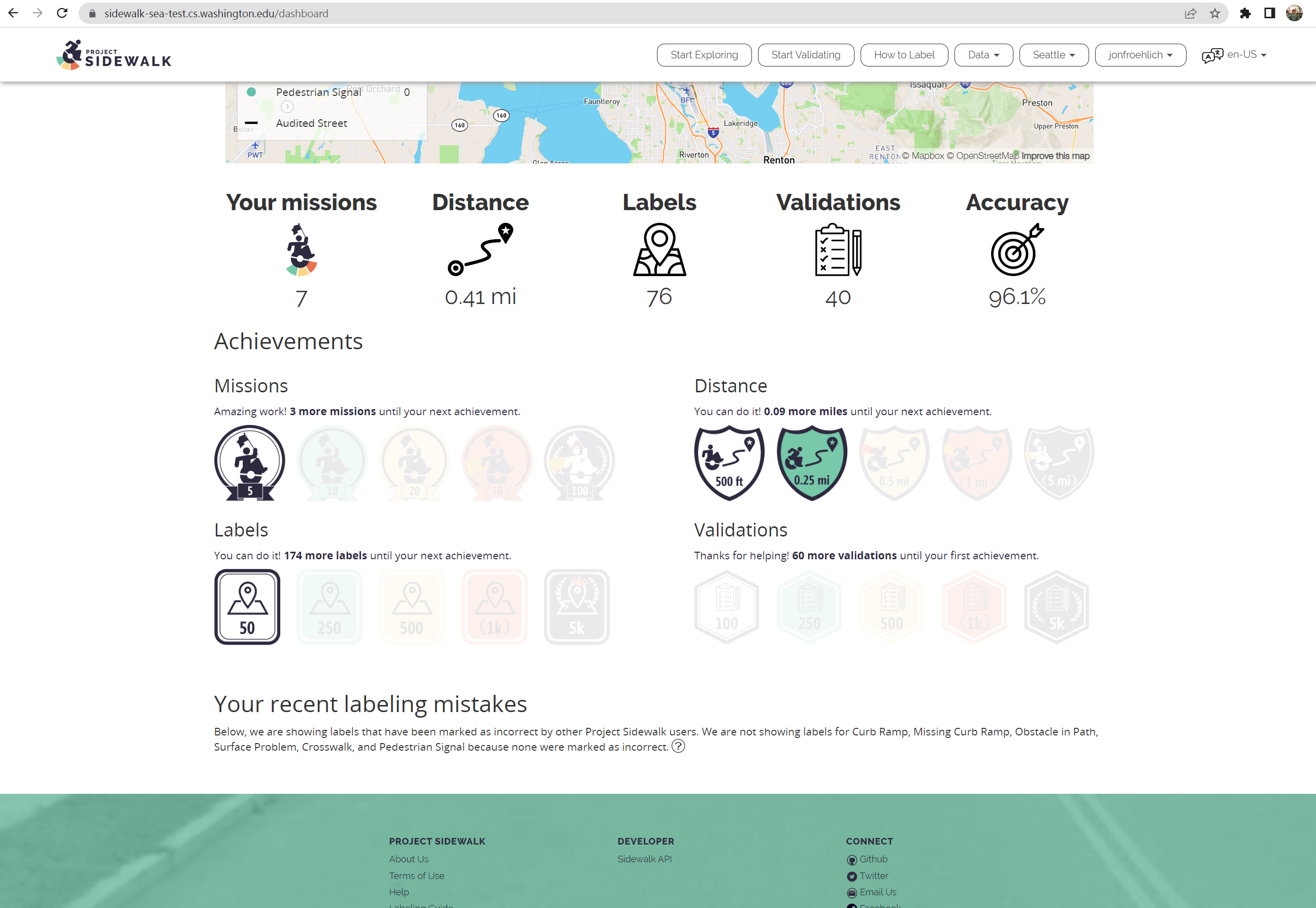The height and width of the screenshot is (908, 1316).
Task: Expand the jonfroehlich account menu
Action: coord(1140,55)
